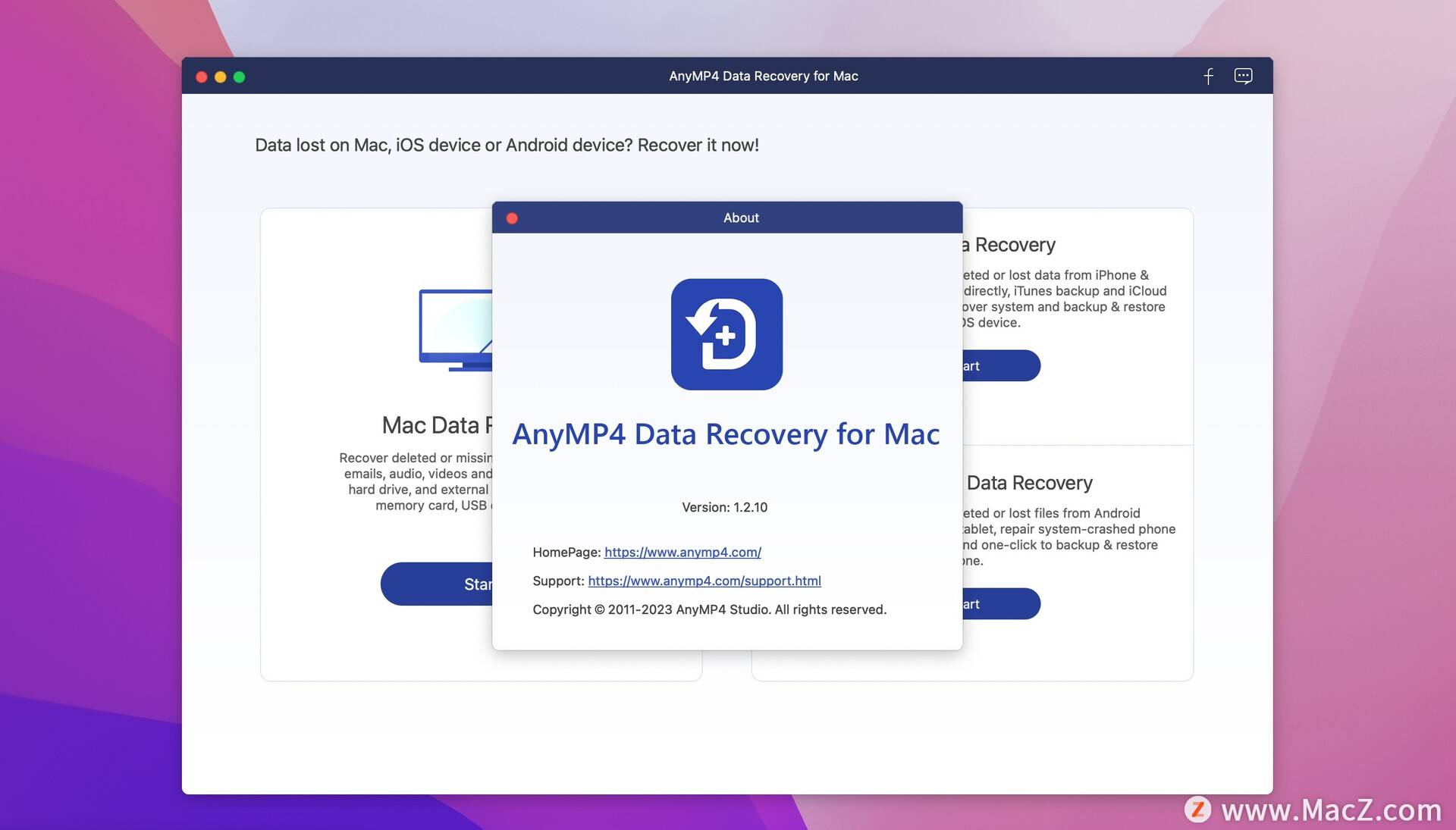
Task: Click Start button under Android Data Recovery
Action: point(1001,603)
